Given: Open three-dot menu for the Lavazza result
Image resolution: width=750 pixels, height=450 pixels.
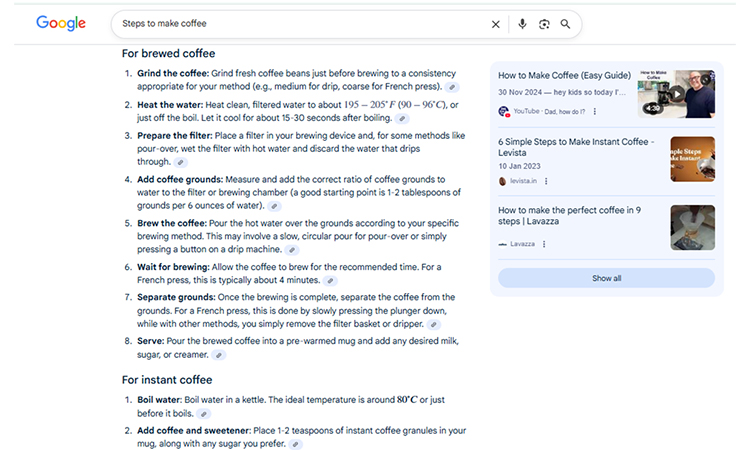Looking at the screenshot, I should tap(545, 244).
